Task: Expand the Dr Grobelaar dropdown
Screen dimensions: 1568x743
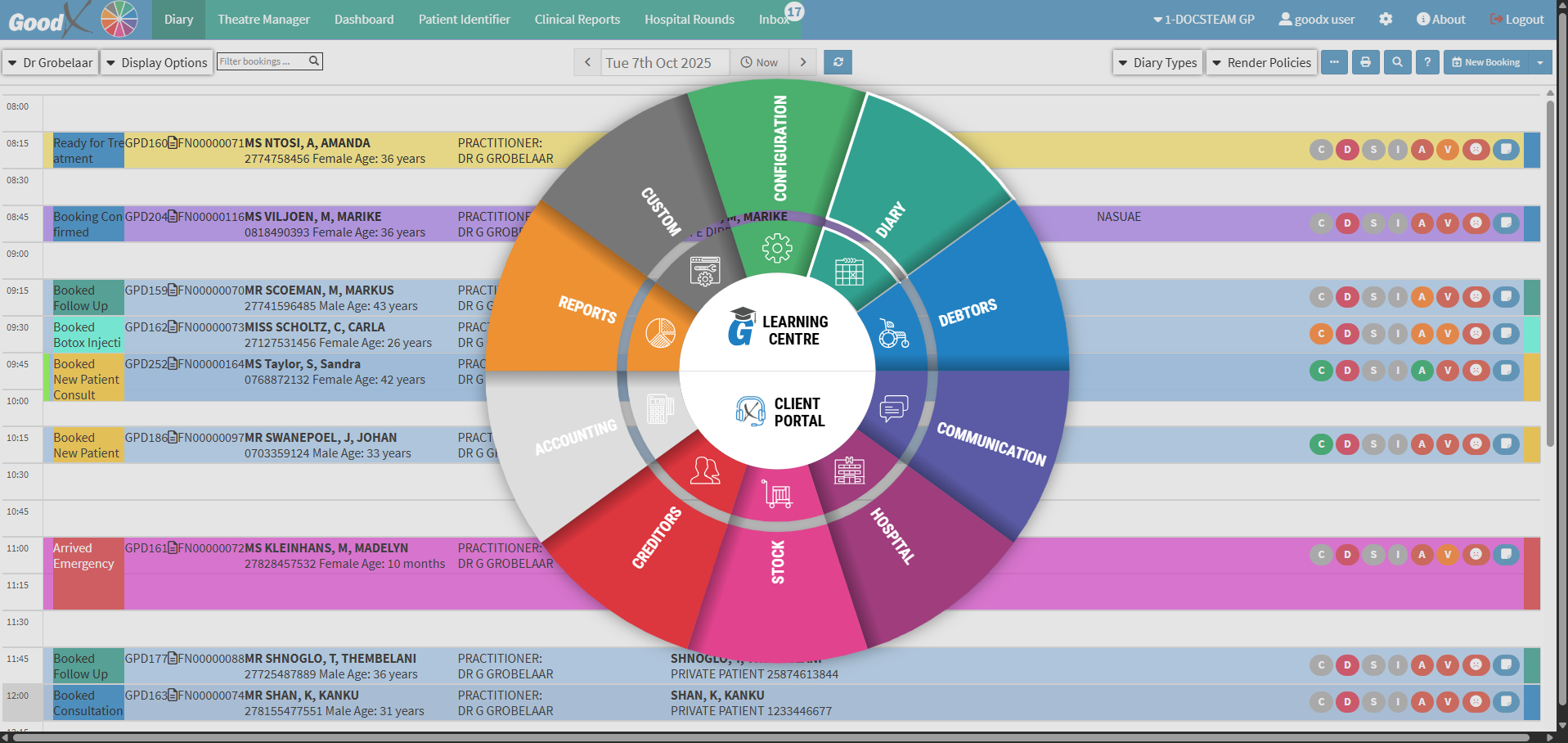Action: pos(50,62)
